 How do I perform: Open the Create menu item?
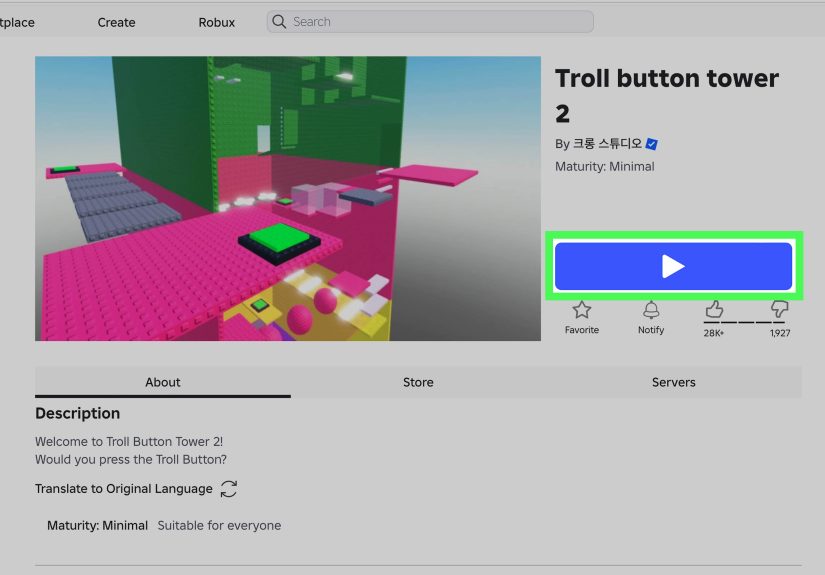(x=116, y=23)
